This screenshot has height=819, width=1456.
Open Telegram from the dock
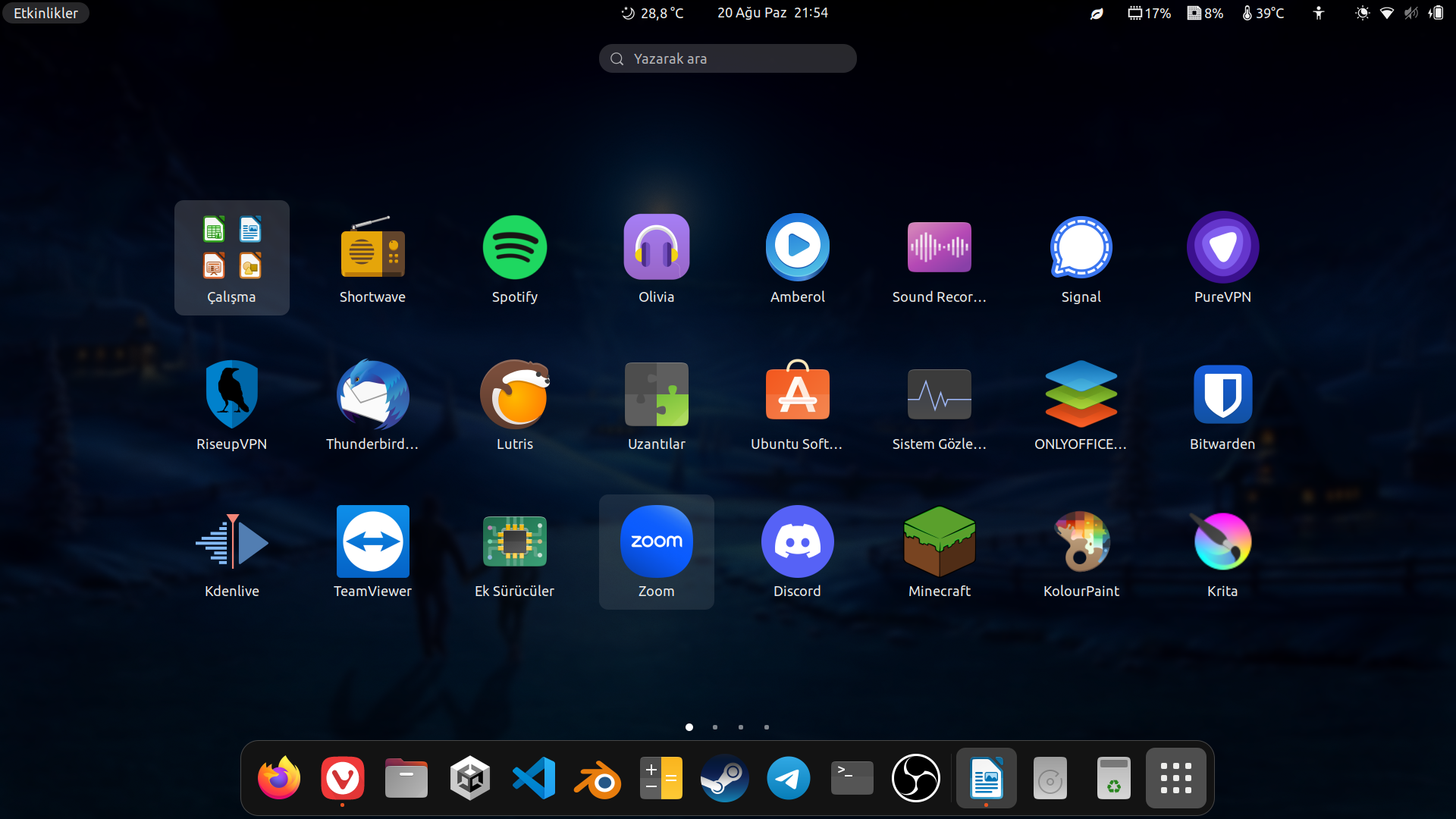tap(788, 779)
